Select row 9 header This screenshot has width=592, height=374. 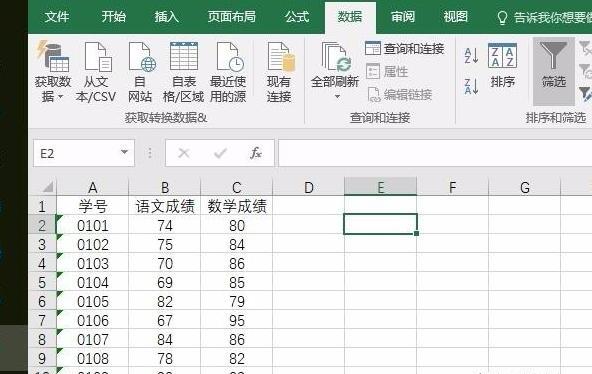(42, 358)
